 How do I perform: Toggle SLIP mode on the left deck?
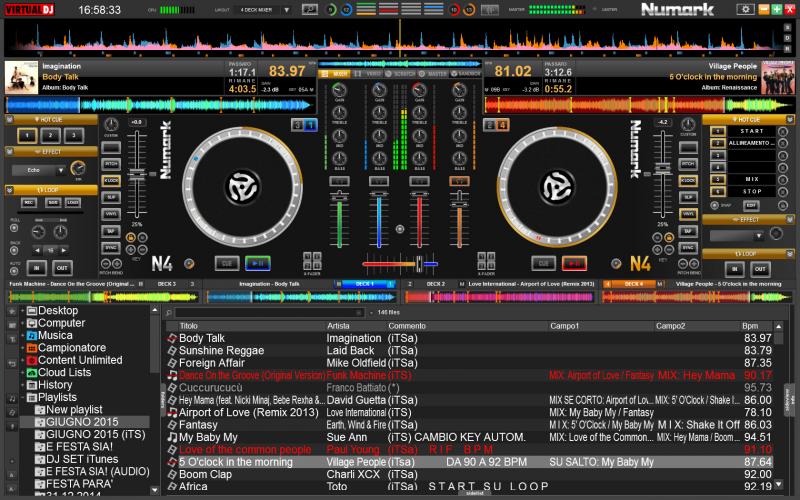coord(111,197)
